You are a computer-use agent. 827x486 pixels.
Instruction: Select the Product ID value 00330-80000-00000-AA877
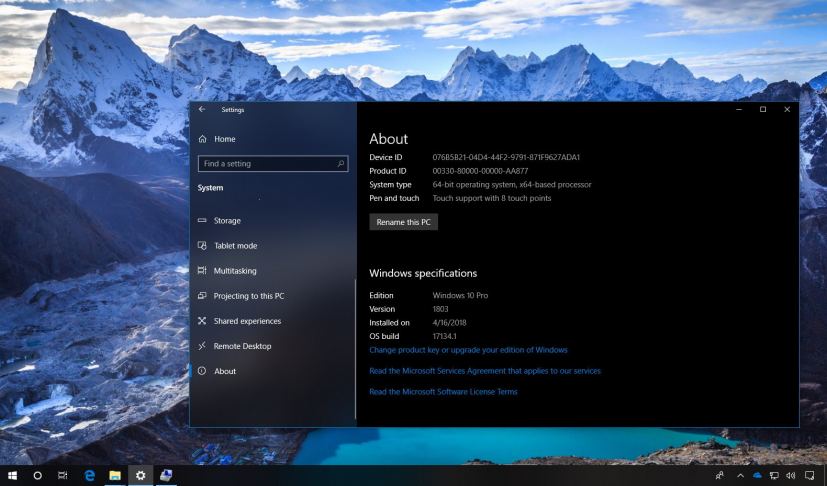pyautogui.click(x=480, y=171)
